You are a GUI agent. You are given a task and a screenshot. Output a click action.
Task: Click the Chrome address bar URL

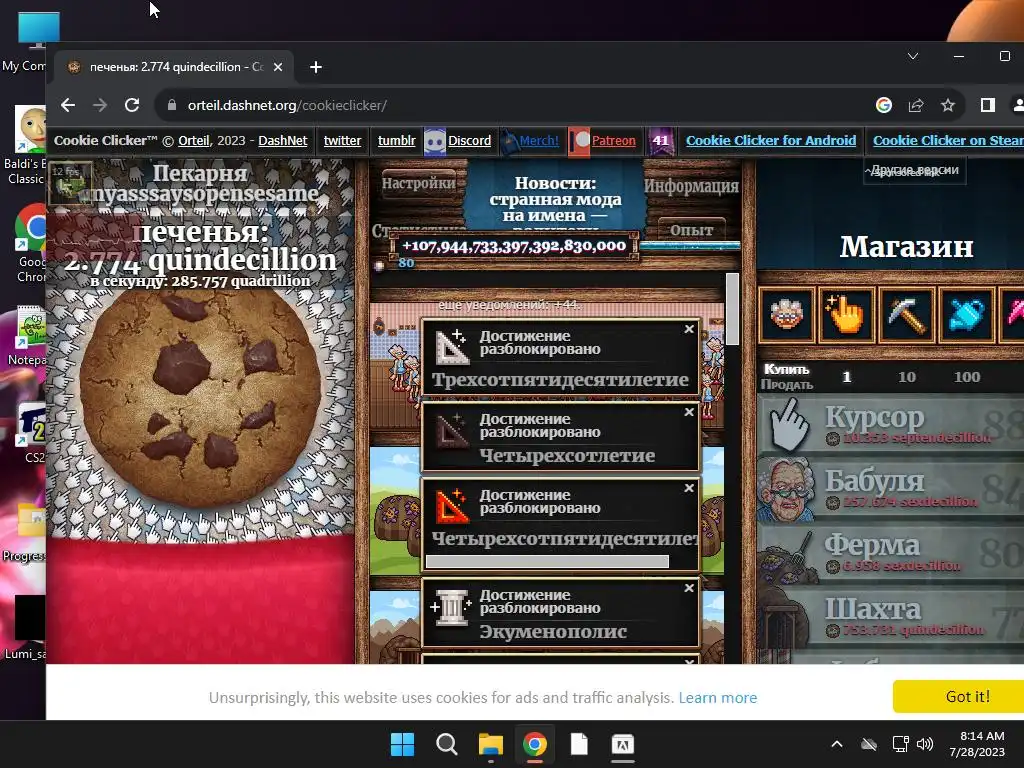[287, 105]
